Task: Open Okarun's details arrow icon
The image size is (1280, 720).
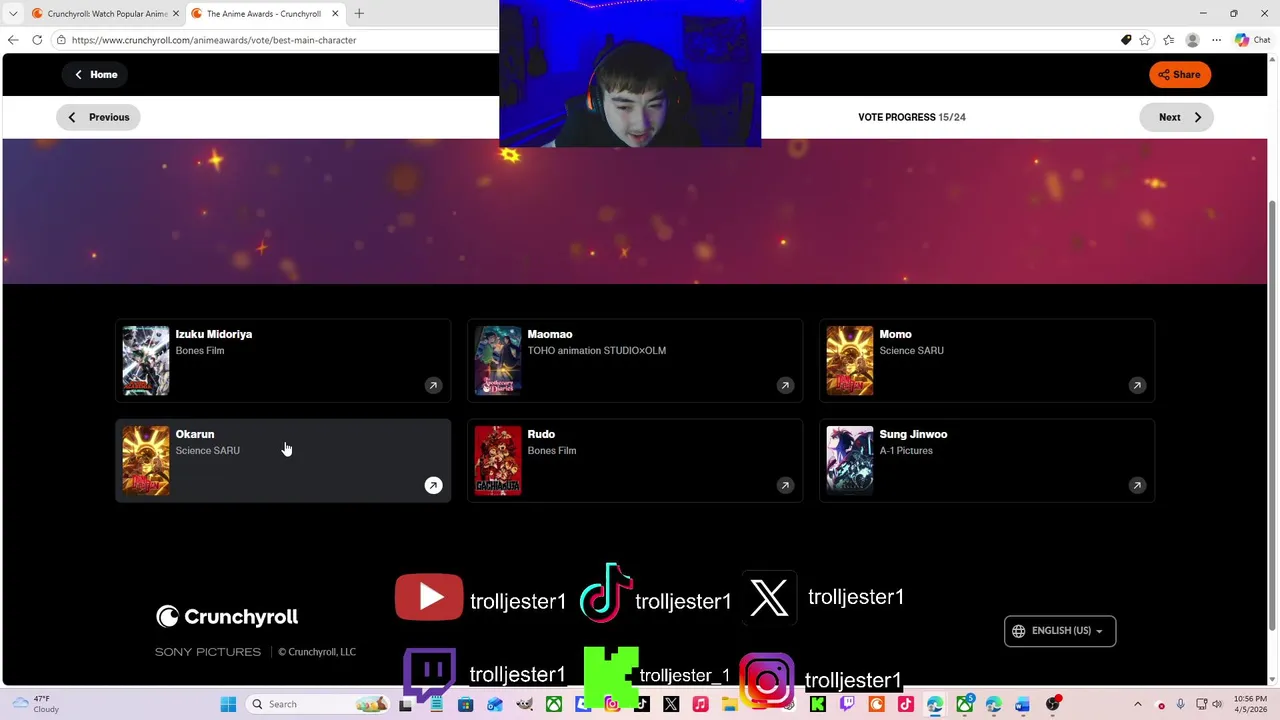Action: coord(433,485)
